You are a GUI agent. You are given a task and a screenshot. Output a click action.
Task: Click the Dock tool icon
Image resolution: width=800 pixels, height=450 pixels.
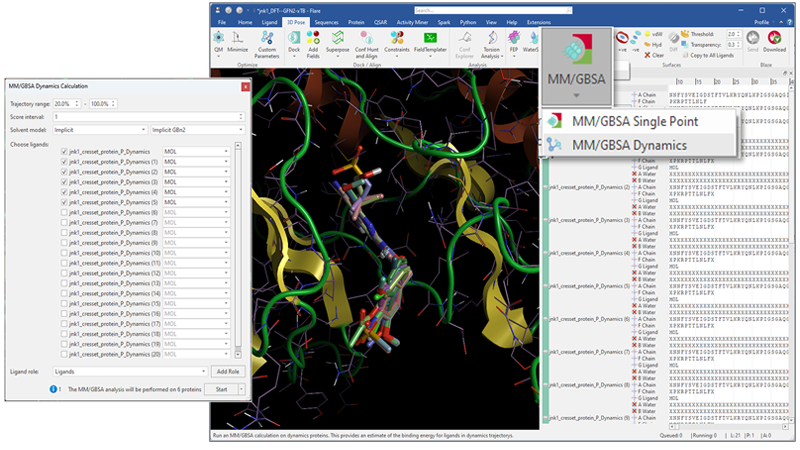[294, 38]
